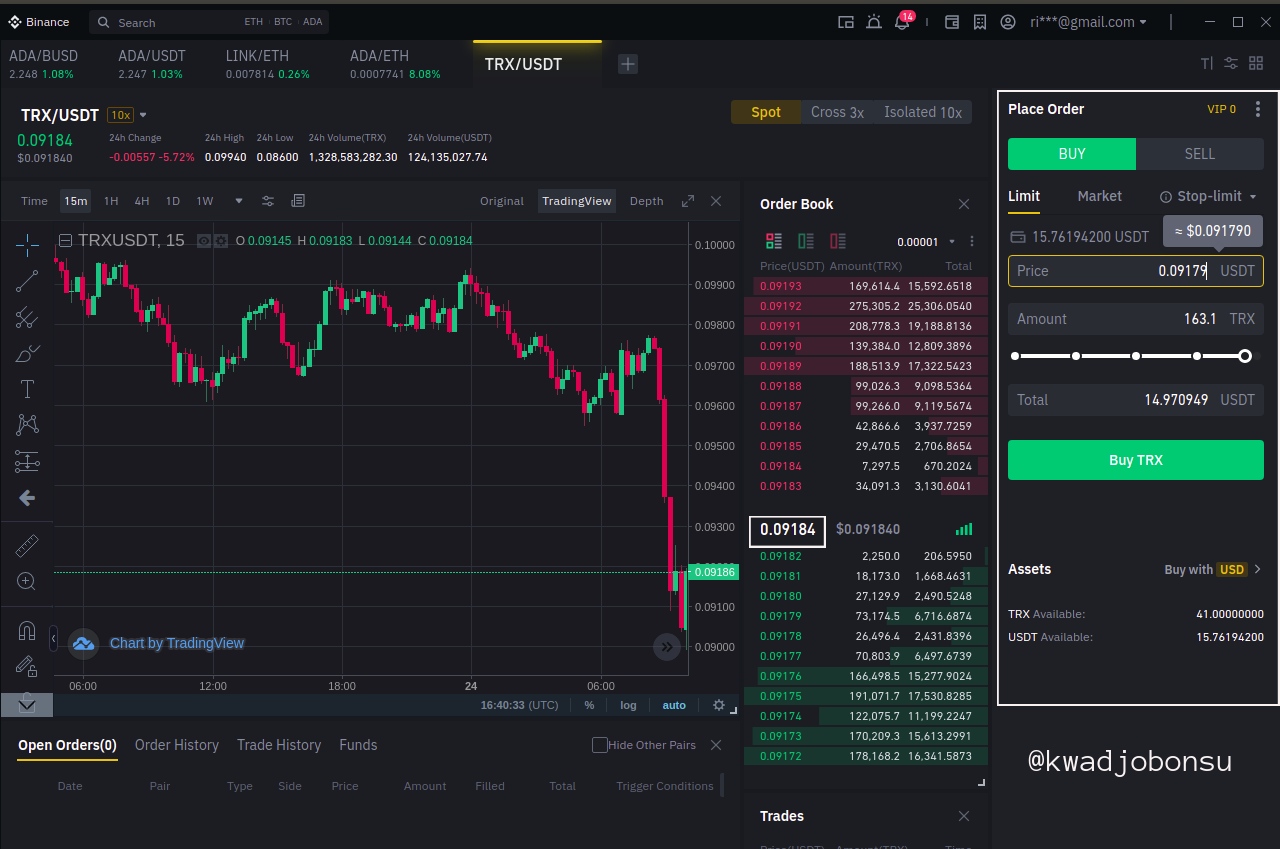Switch chart view to Original
Image resolution: width=1280 pixels, height=849 pixels.
[x=502, y=201]
